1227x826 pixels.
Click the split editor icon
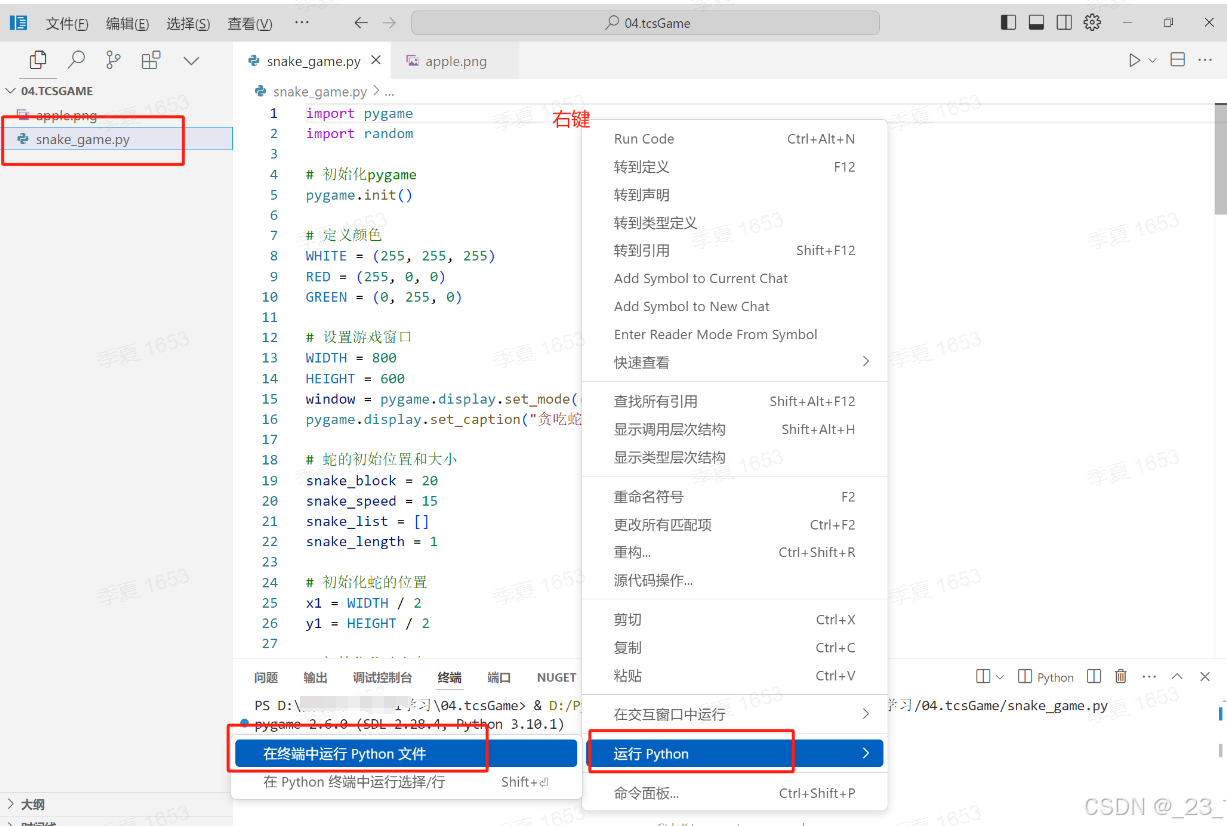1178,60
